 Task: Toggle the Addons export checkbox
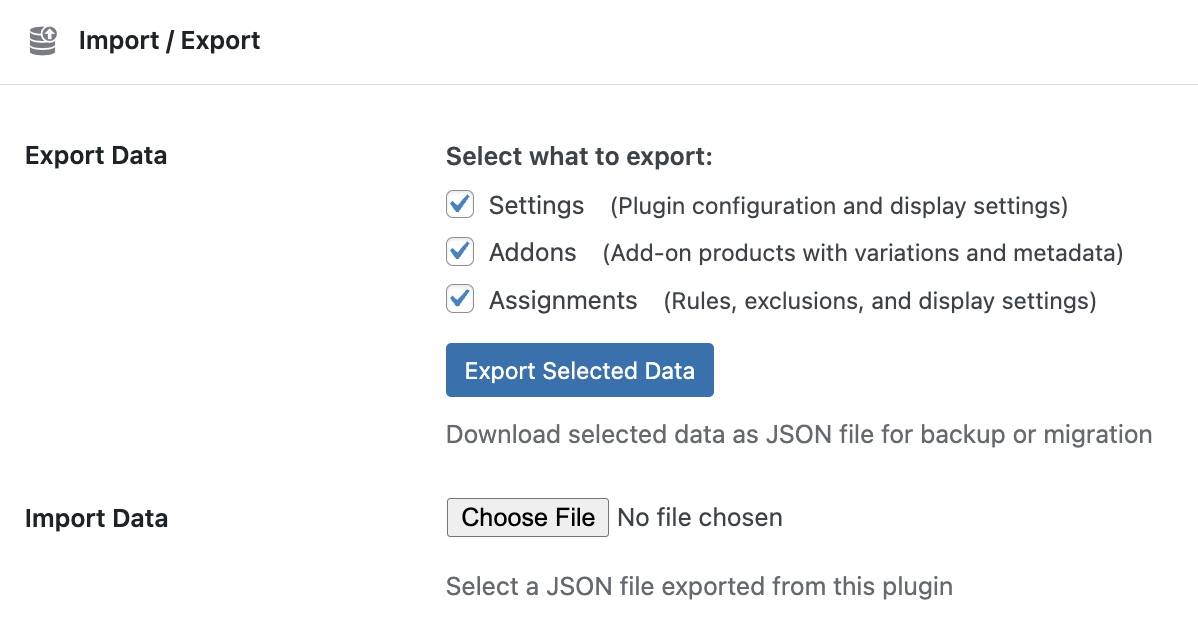460,251
